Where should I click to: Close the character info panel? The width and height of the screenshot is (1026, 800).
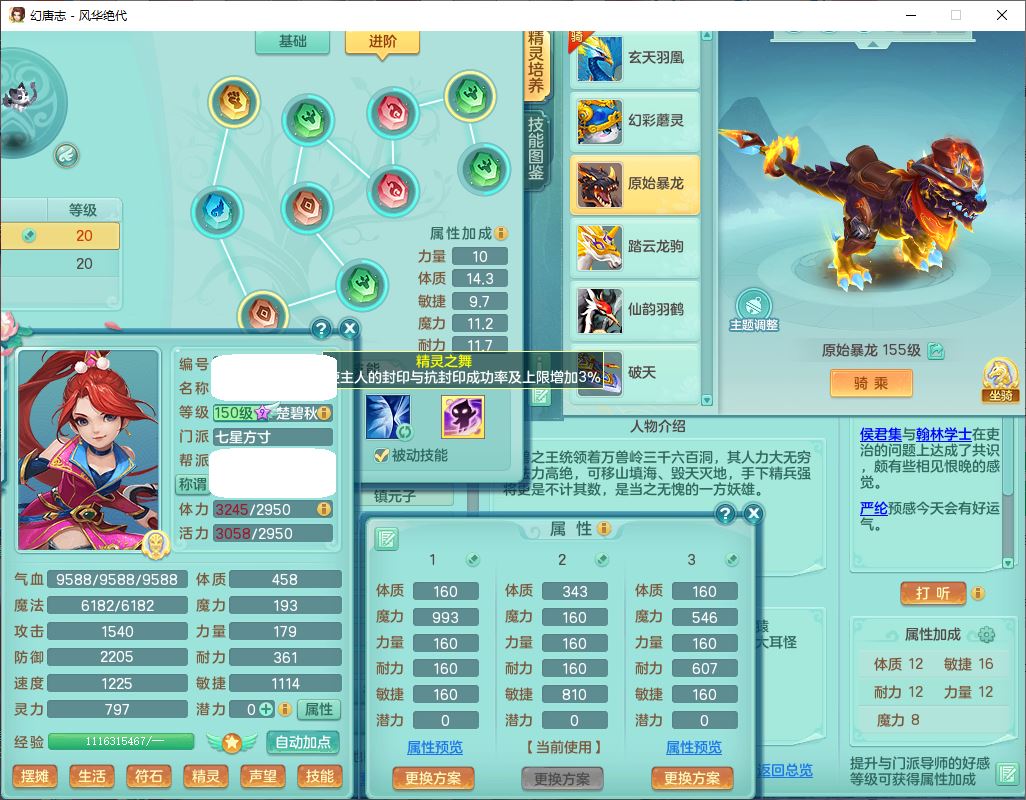click(348, 328)
